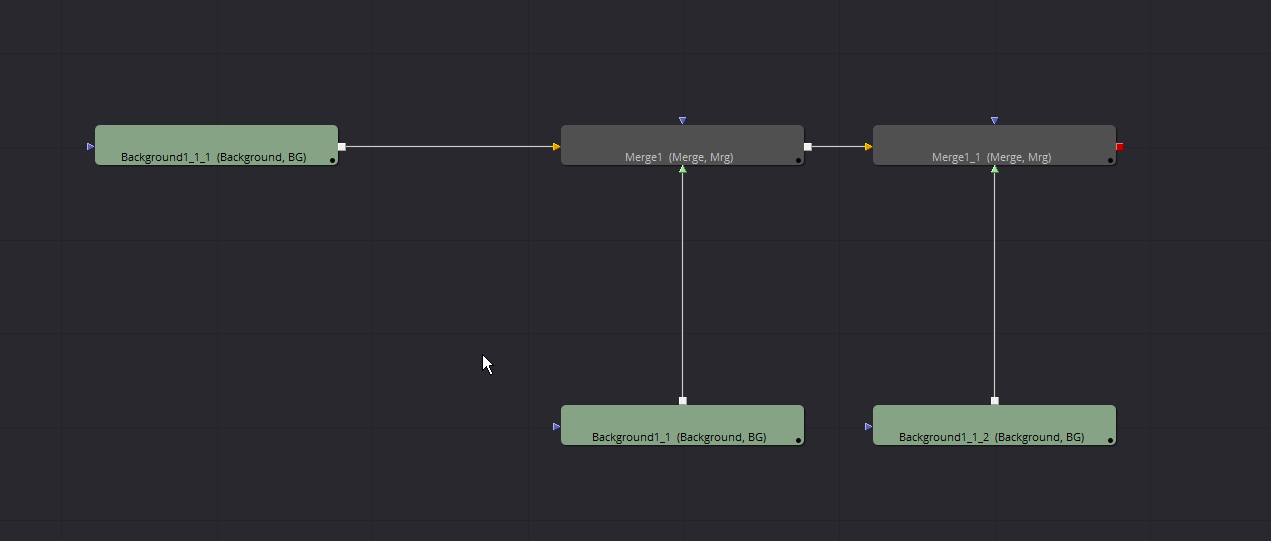Viewport: 1271px width, 541px height.
Task: Click the blue mask input above Merge1_1
Action: tap(995, 120)
